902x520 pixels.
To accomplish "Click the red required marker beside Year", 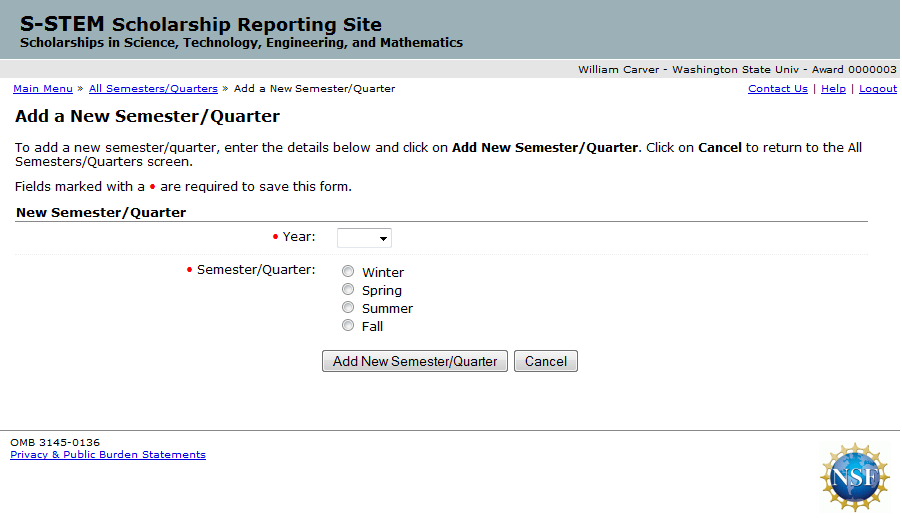I will click(x=276, y=237).
